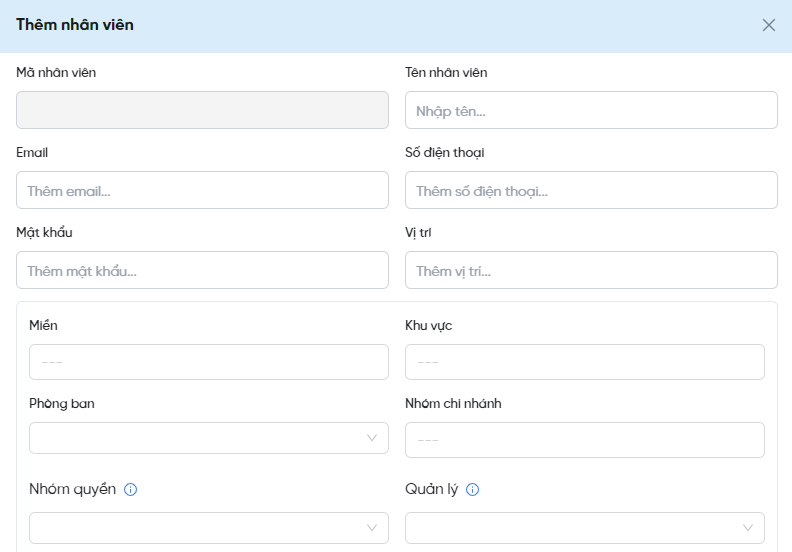Image resolution: width=792 pixels, height=552 pixels.
Task: Click the Nhóm chi nhánh selection box
Action: 584,440
